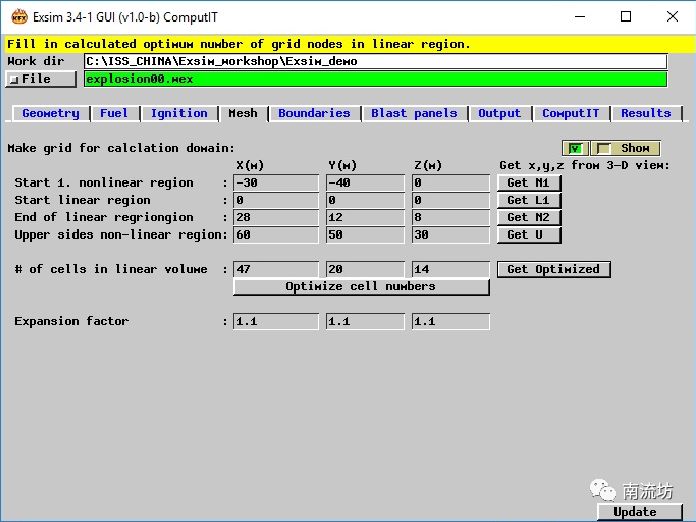The height and width of the screenshot is (522, 696).
Task: Click Optimize cell numbers button
Action: pyautogui.click(x=360, y=286)
